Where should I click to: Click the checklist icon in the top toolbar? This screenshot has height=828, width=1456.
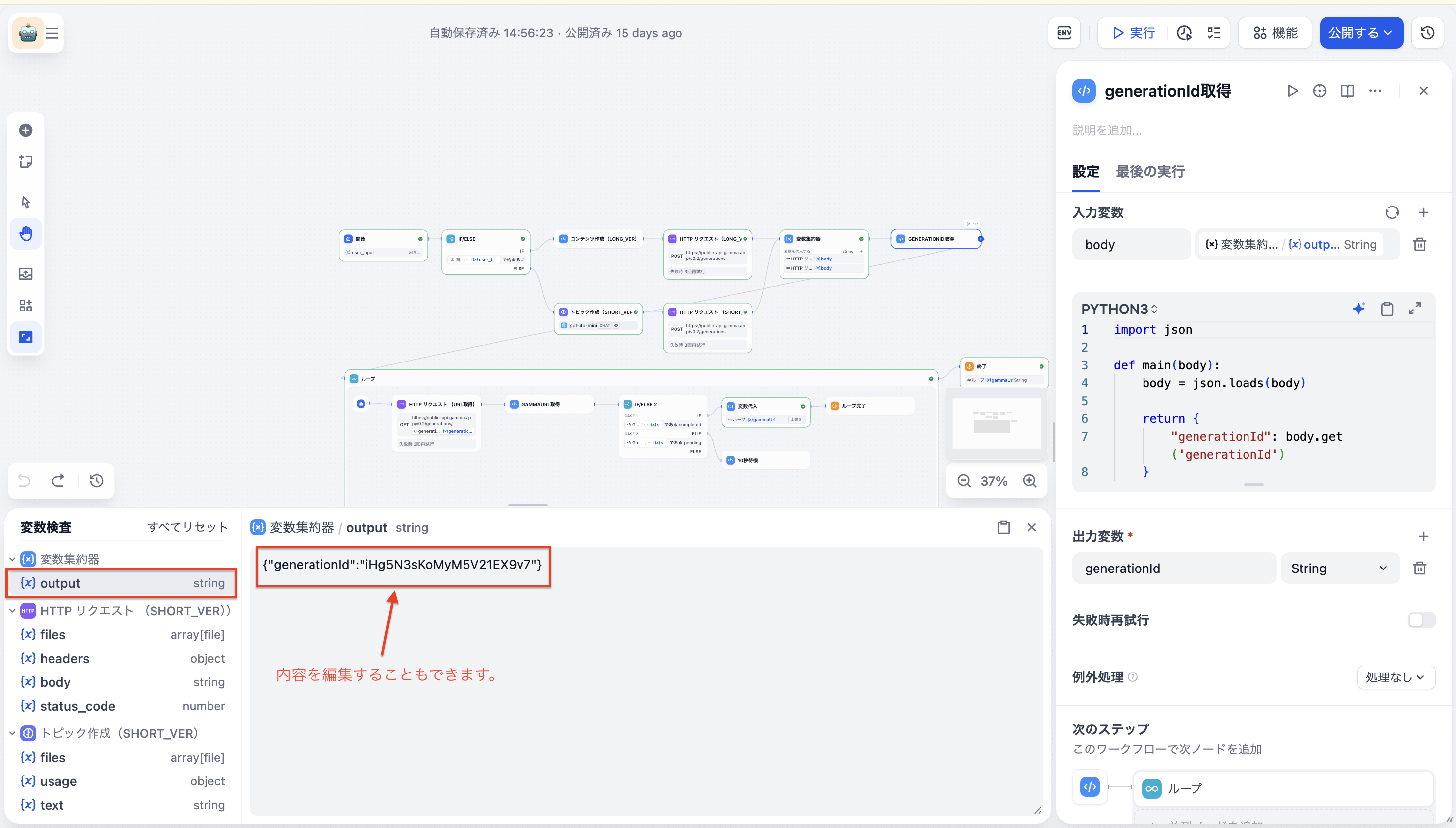1213,33
